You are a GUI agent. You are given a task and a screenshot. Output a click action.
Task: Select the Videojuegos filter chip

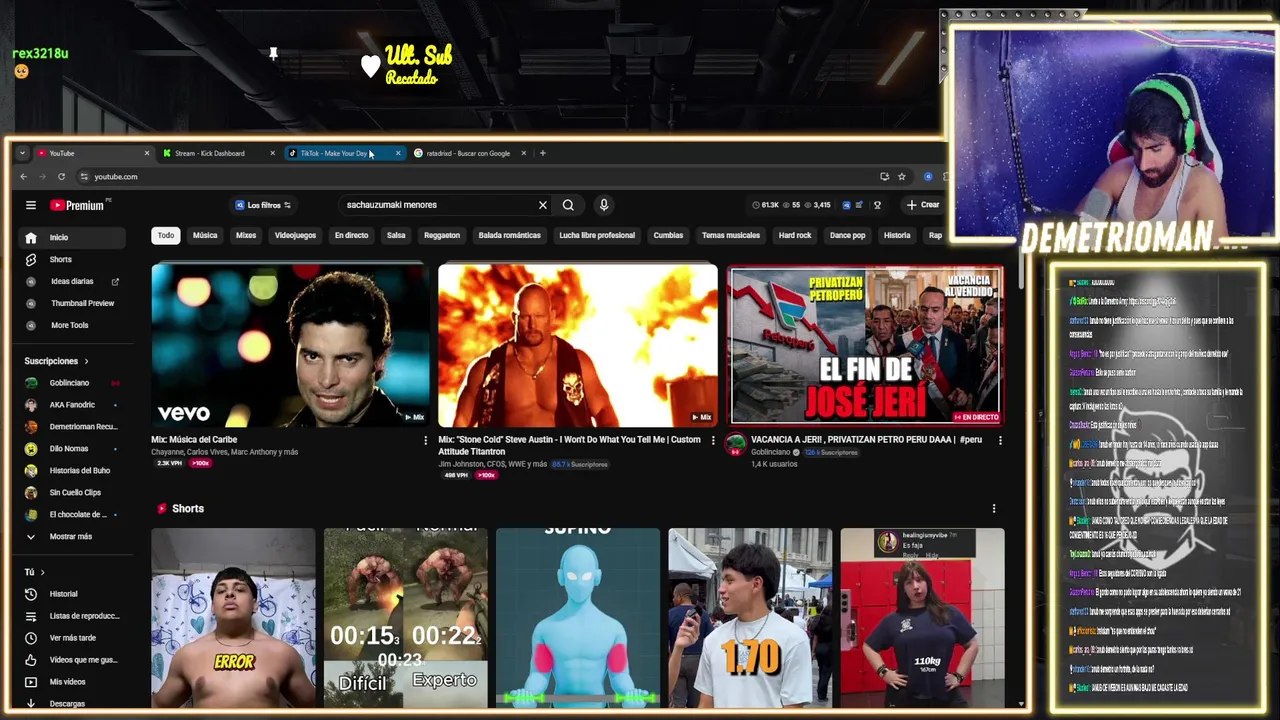[x=295, y=235]
